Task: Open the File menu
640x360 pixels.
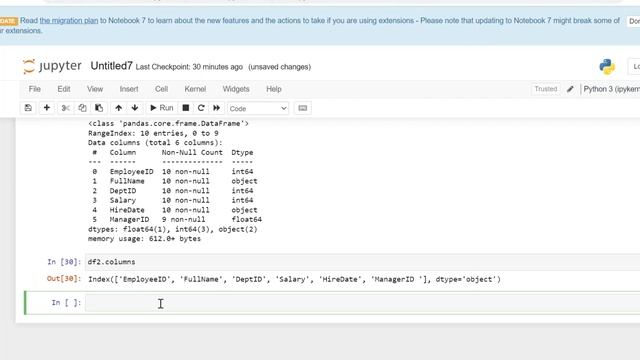Action: (35, 89)
